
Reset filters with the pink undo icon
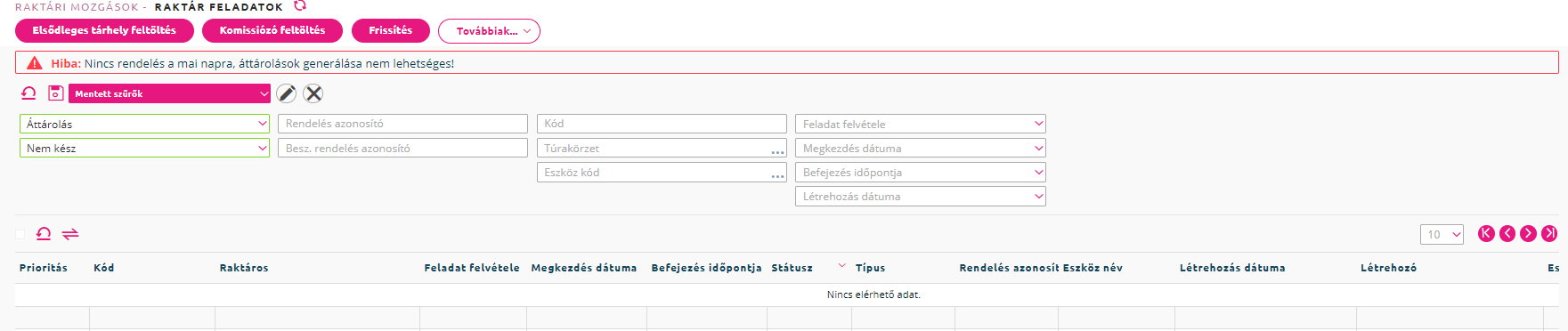(29, 93)
